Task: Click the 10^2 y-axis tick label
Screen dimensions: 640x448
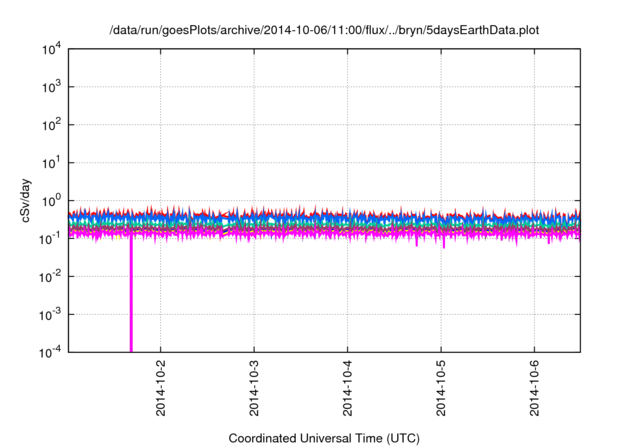Action: (x=52, y=125)
